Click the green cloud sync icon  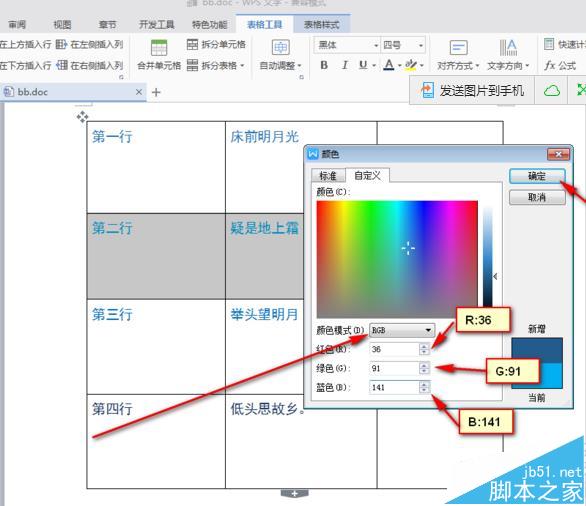point(552,90)
